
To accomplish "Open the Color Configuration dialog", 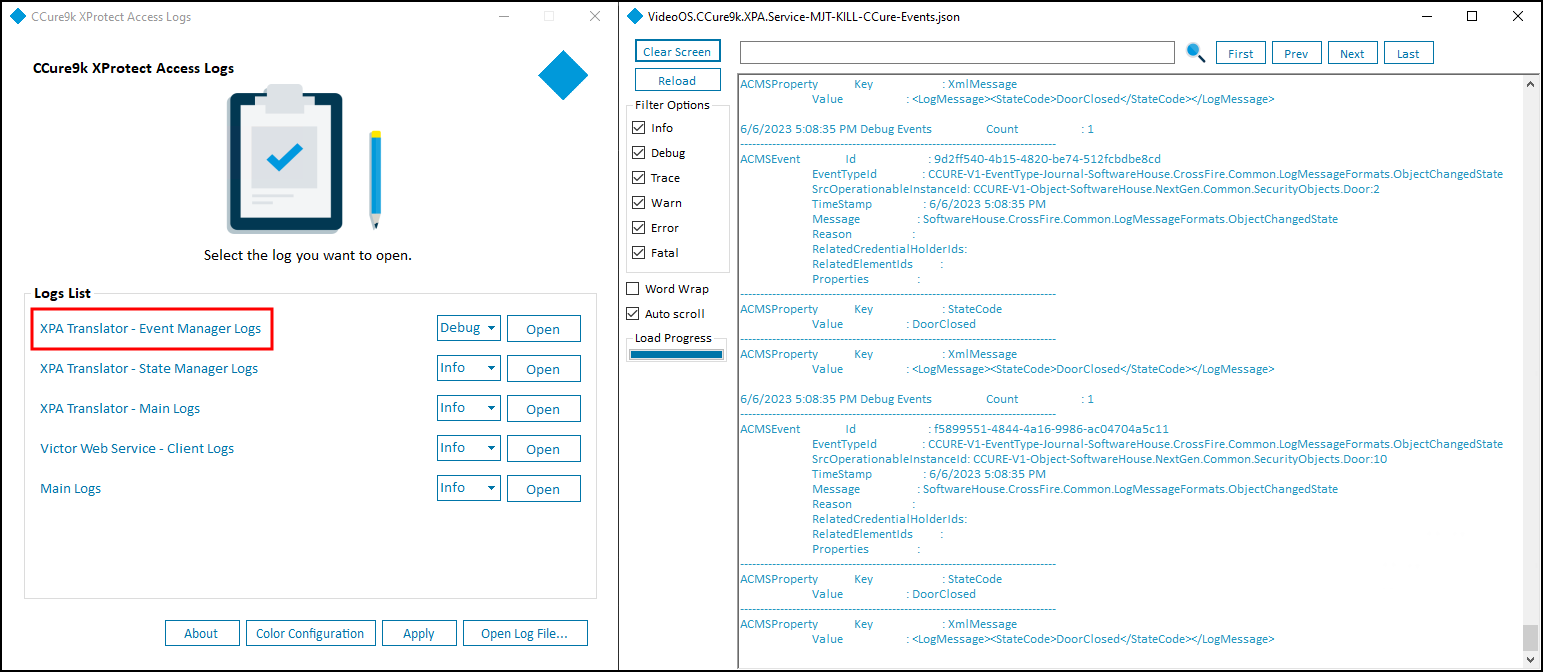I will pos(310,633).
